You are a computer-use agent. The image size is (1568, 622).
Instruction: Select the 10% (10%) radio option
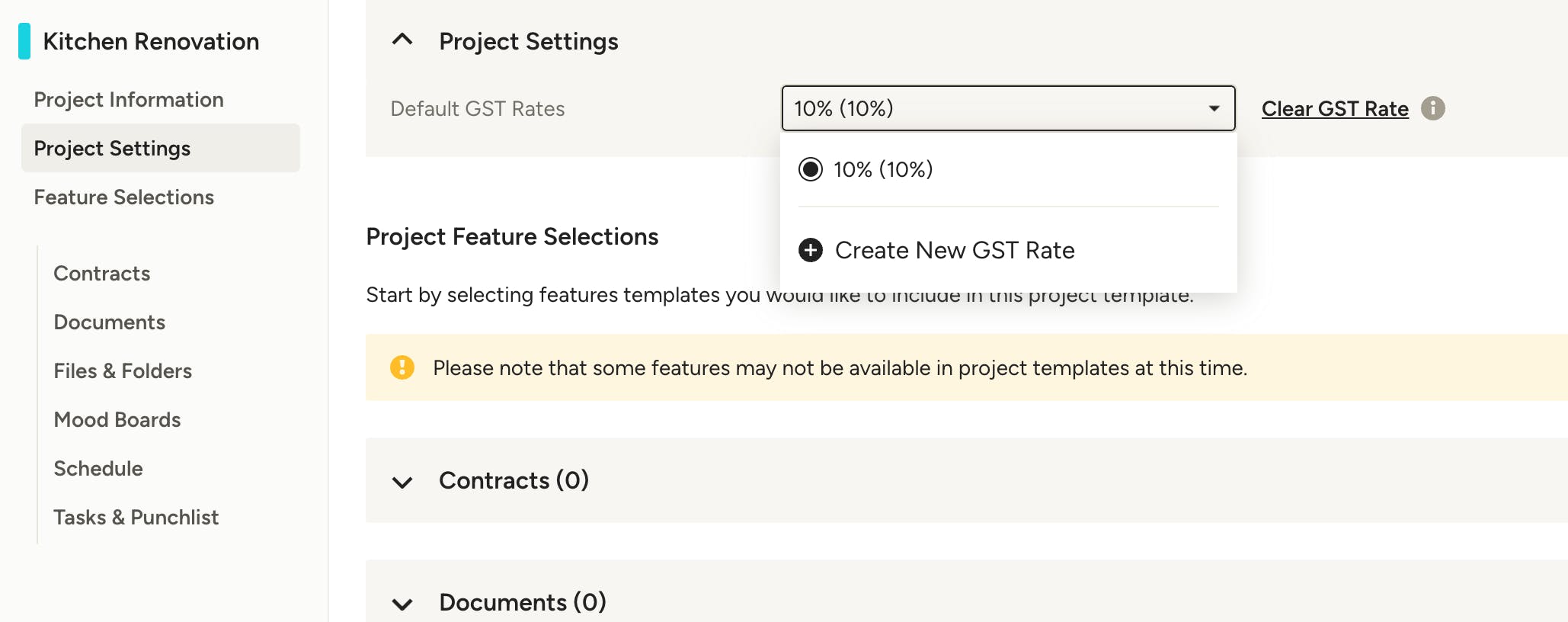(811, 169)
